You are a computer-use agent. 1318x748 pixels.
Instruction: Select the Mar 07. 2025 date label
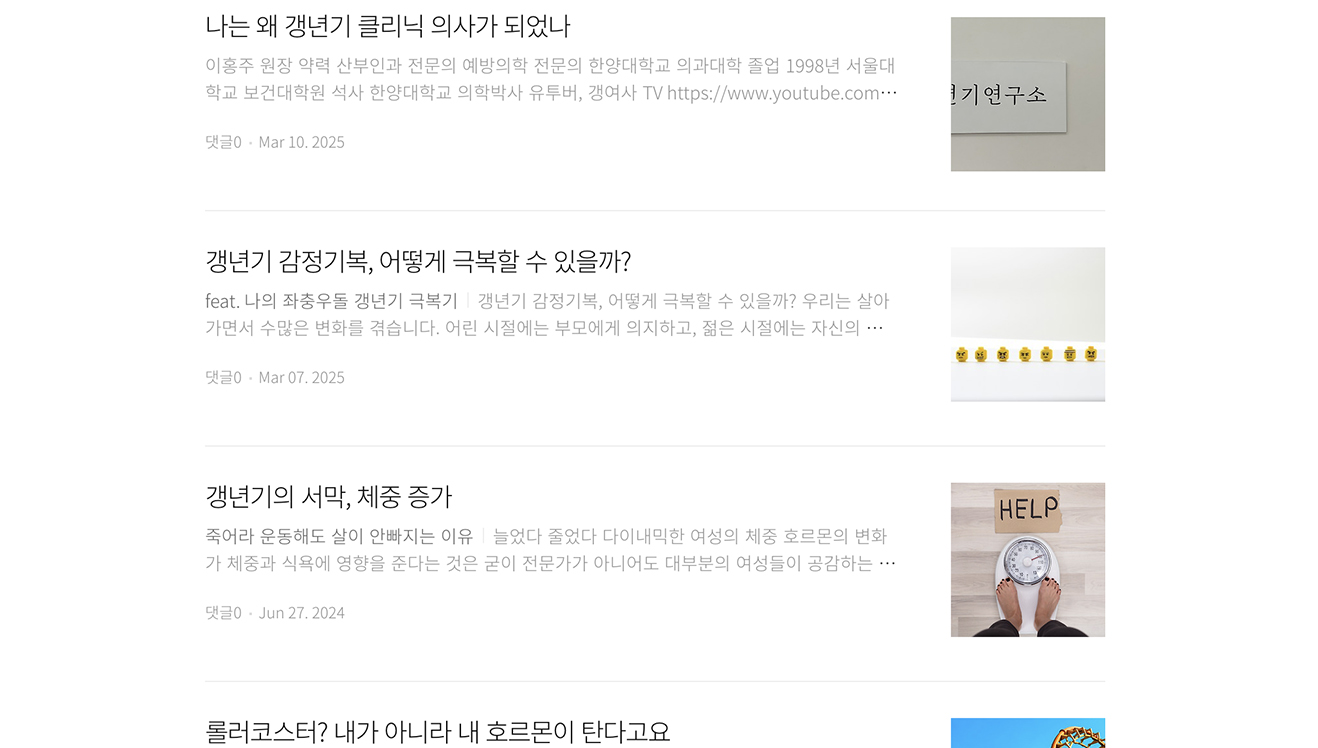(301, 377)
